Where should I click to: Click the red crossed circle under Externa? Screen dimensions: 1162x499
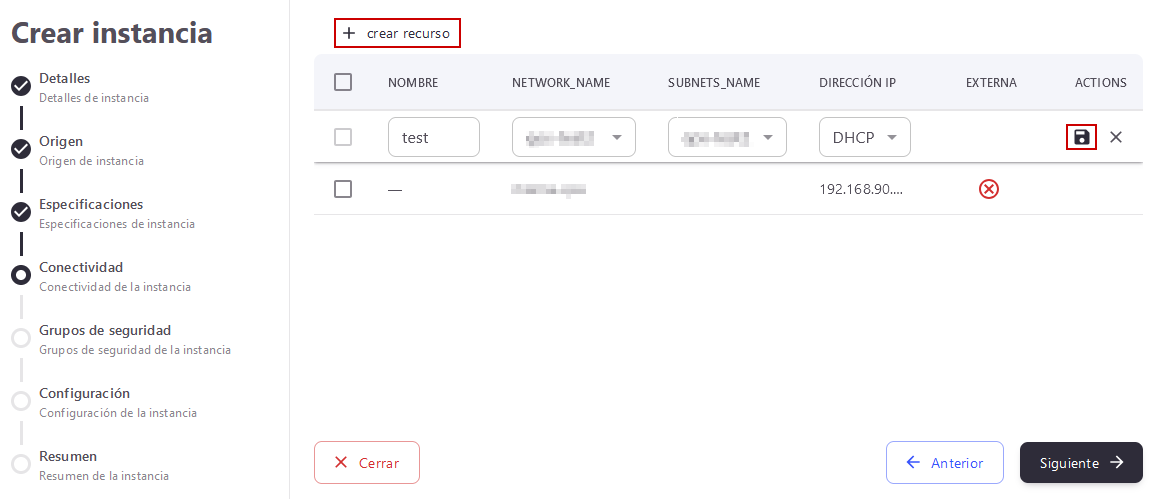[x=989, y=189]
